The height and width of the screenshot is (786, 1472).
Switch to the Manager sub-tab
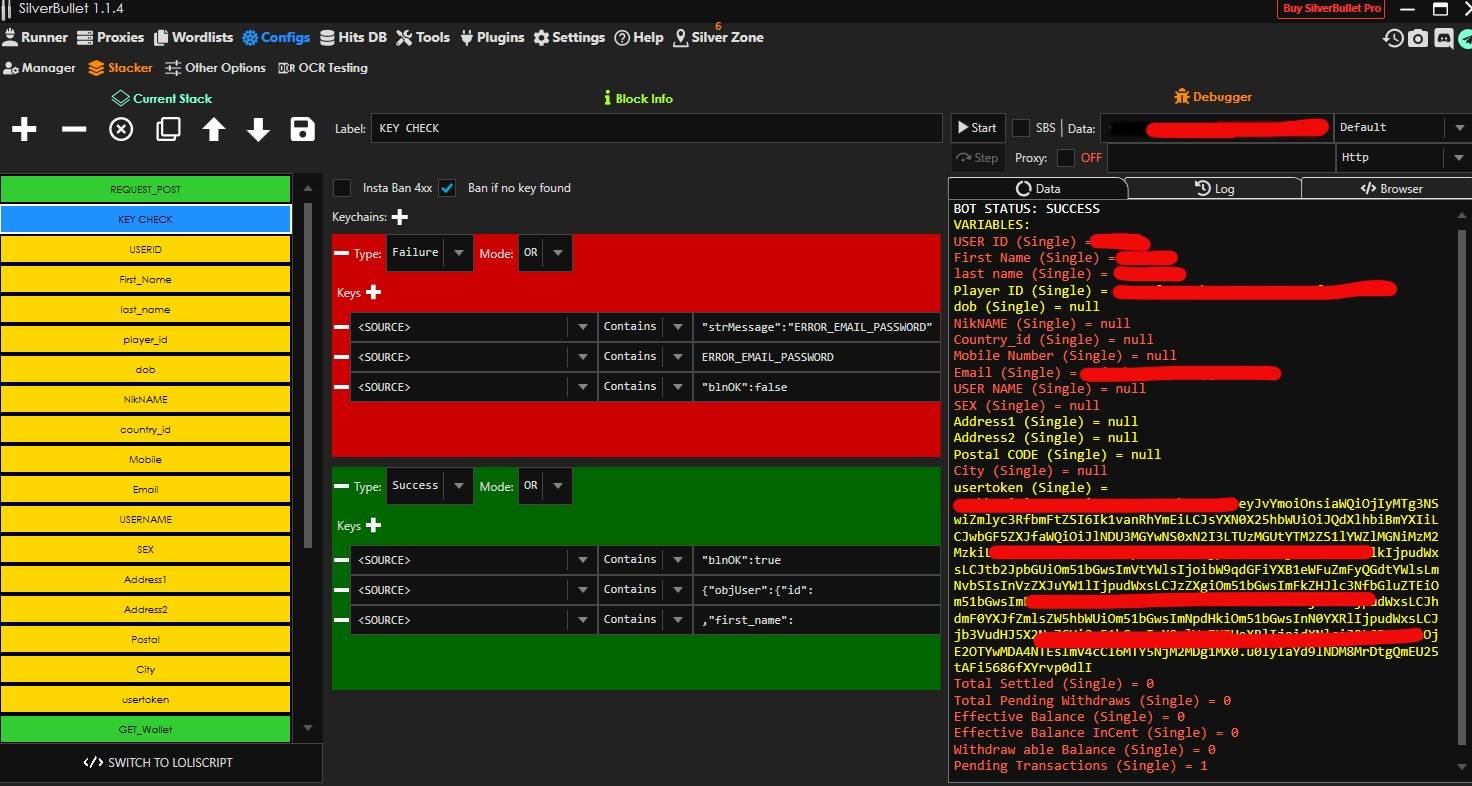pyautogui.click(x=40, y=68)
